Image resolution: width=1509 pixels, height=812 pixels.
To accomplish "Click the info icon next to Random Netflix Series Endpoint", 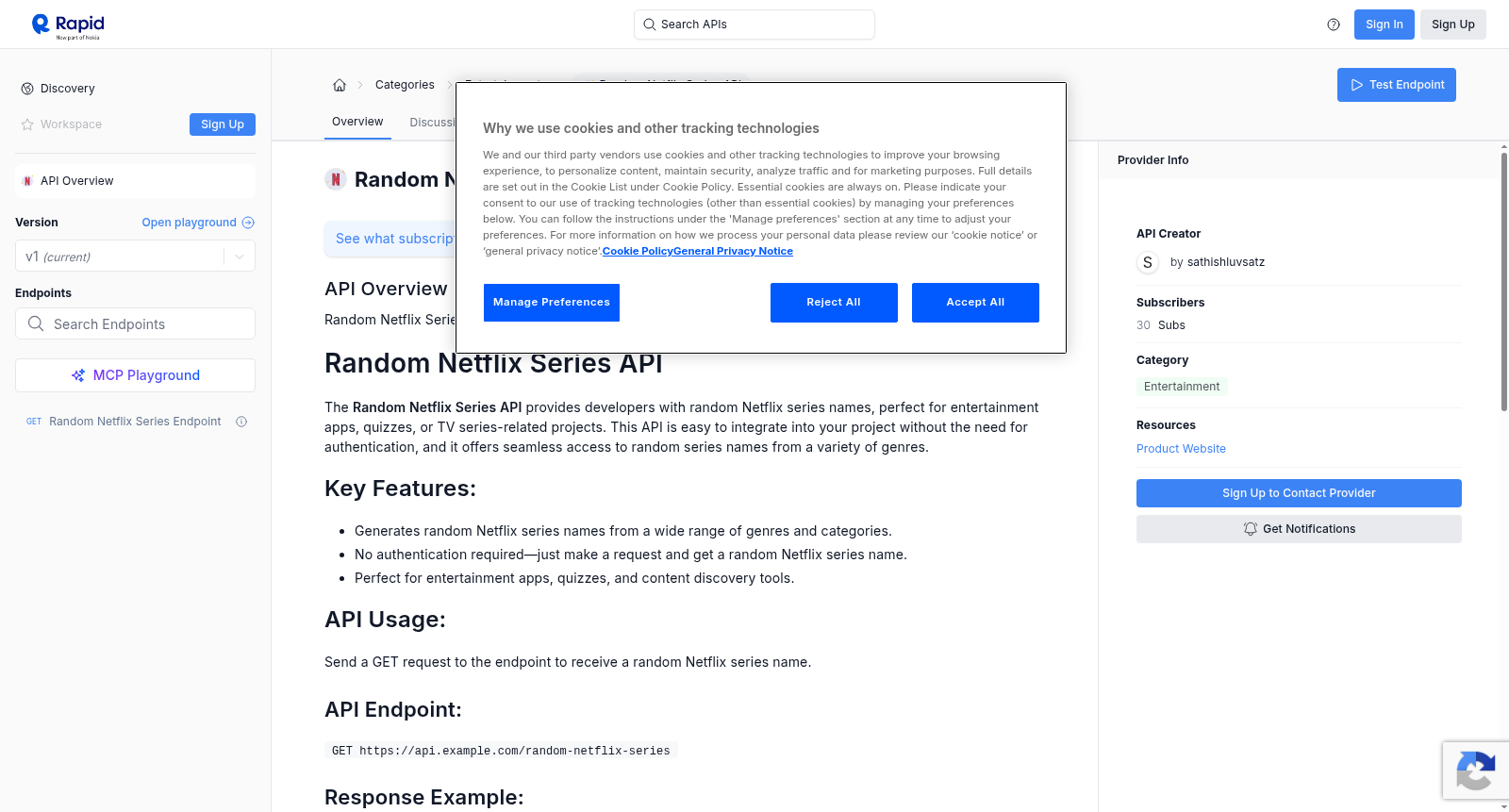I will tap(241, 422).
